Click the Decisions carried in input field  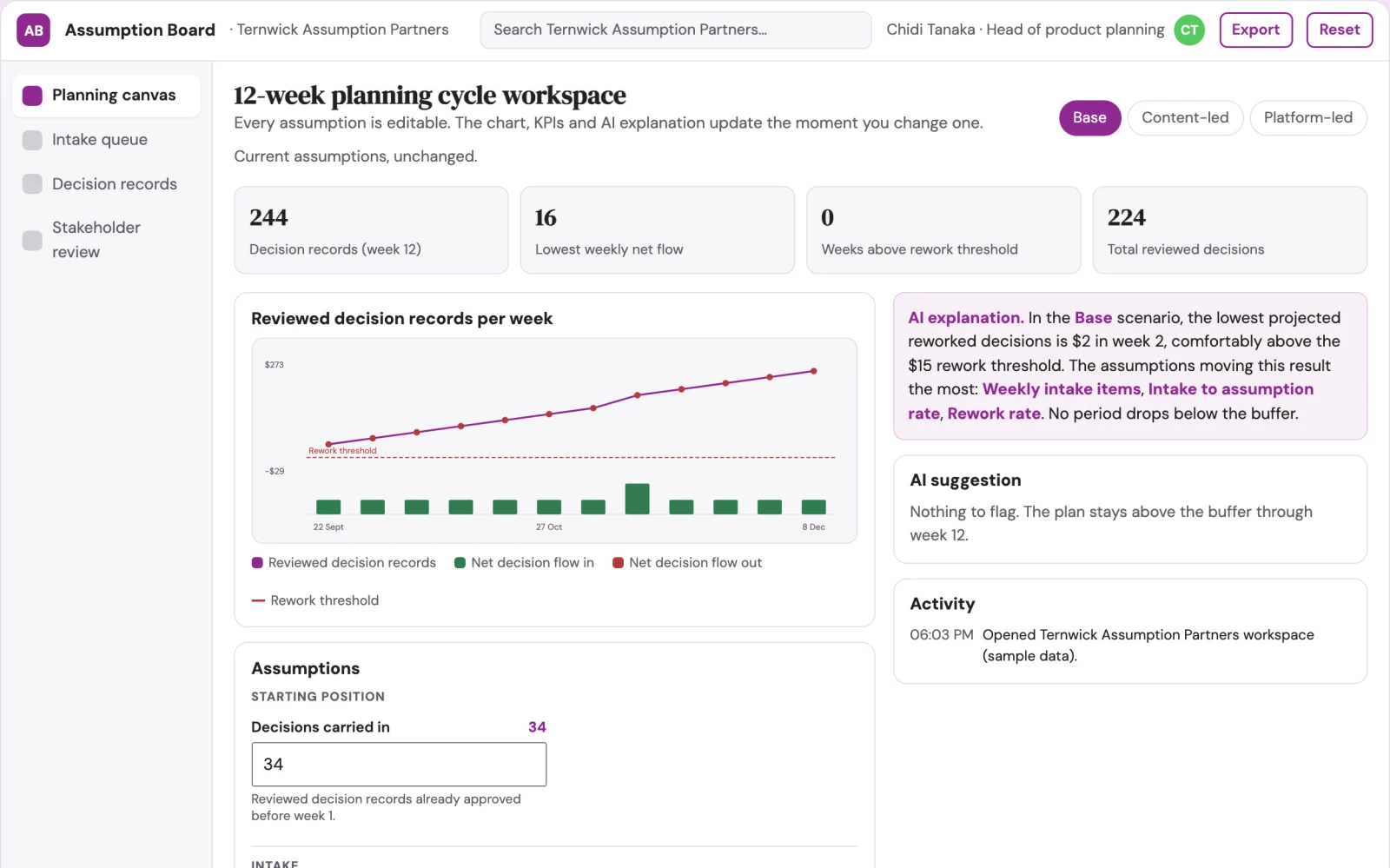pos(399,765)
